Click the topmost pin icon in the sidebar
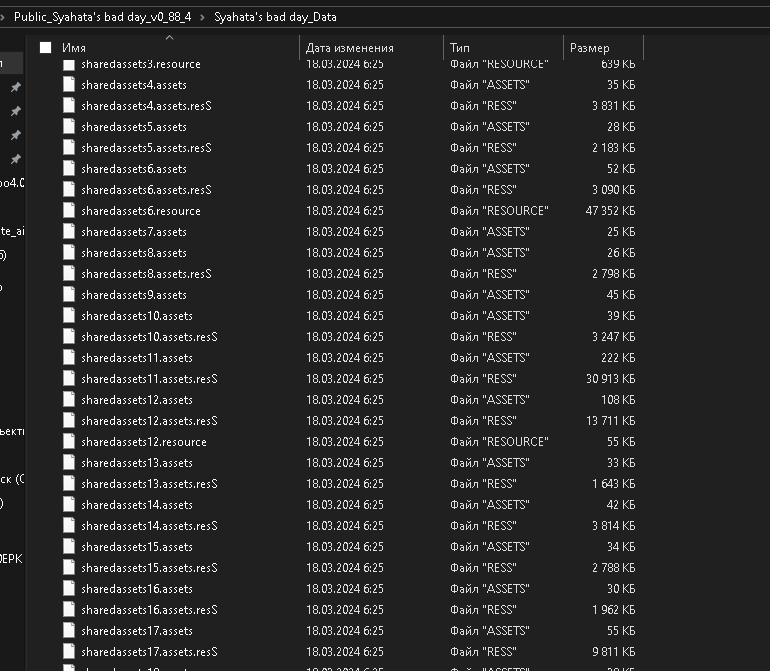Screen dimensions: 770x671 tap(15, 87)
